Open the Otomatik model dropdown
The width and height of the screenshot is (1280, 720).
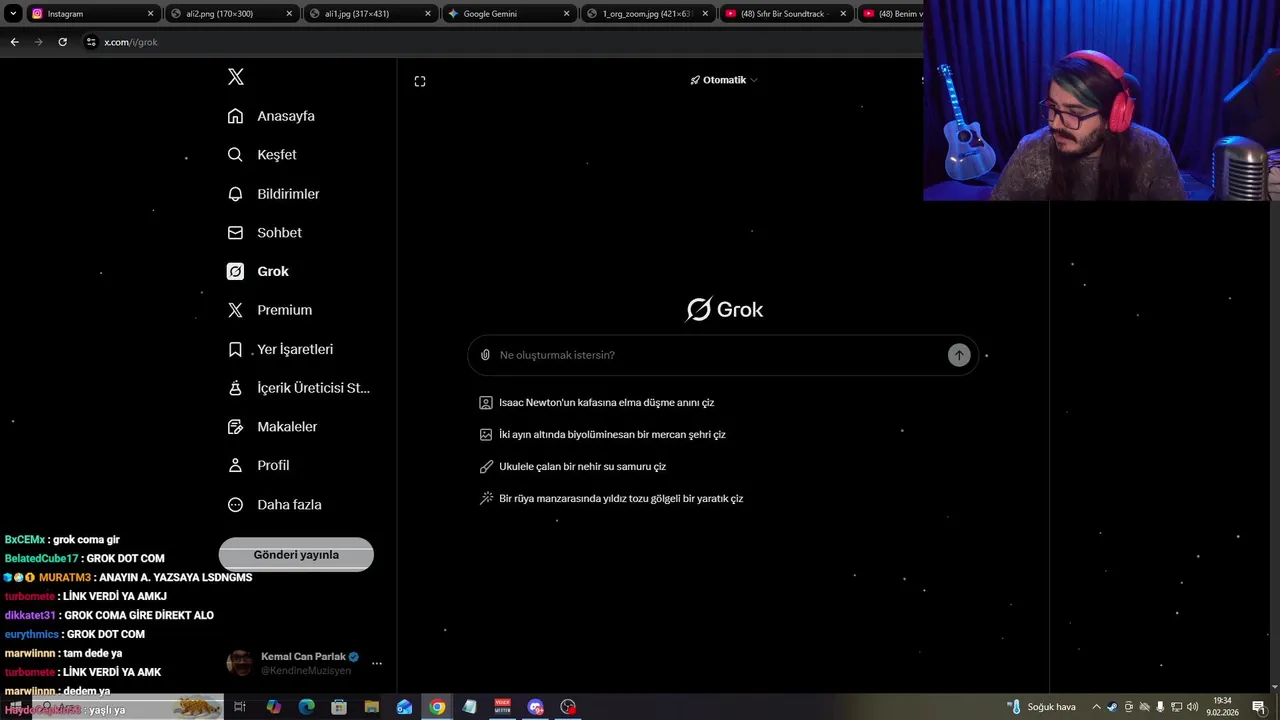pos(724,80)
